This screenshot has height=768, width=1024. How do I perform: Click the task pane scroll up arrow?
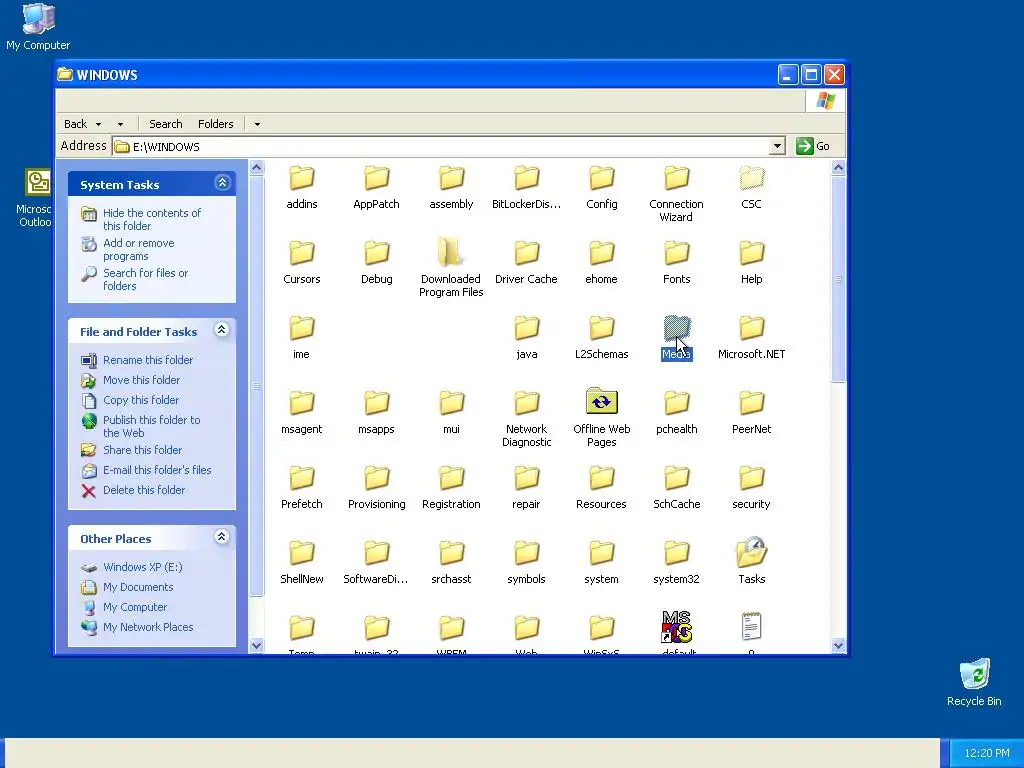click(257, 168)
